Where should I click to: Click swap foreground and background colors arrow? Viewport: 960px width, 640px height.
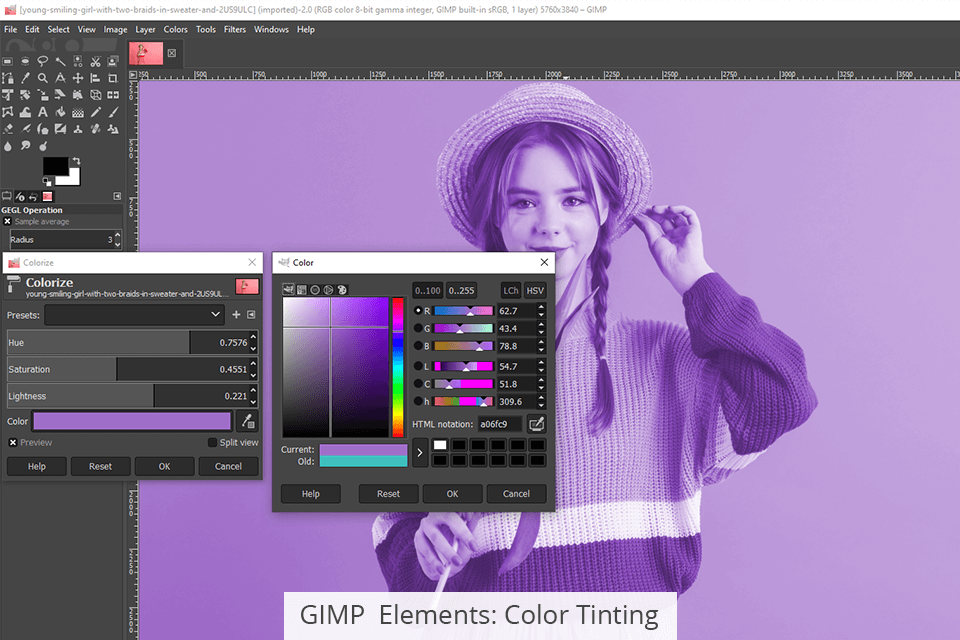click(77, 161)
